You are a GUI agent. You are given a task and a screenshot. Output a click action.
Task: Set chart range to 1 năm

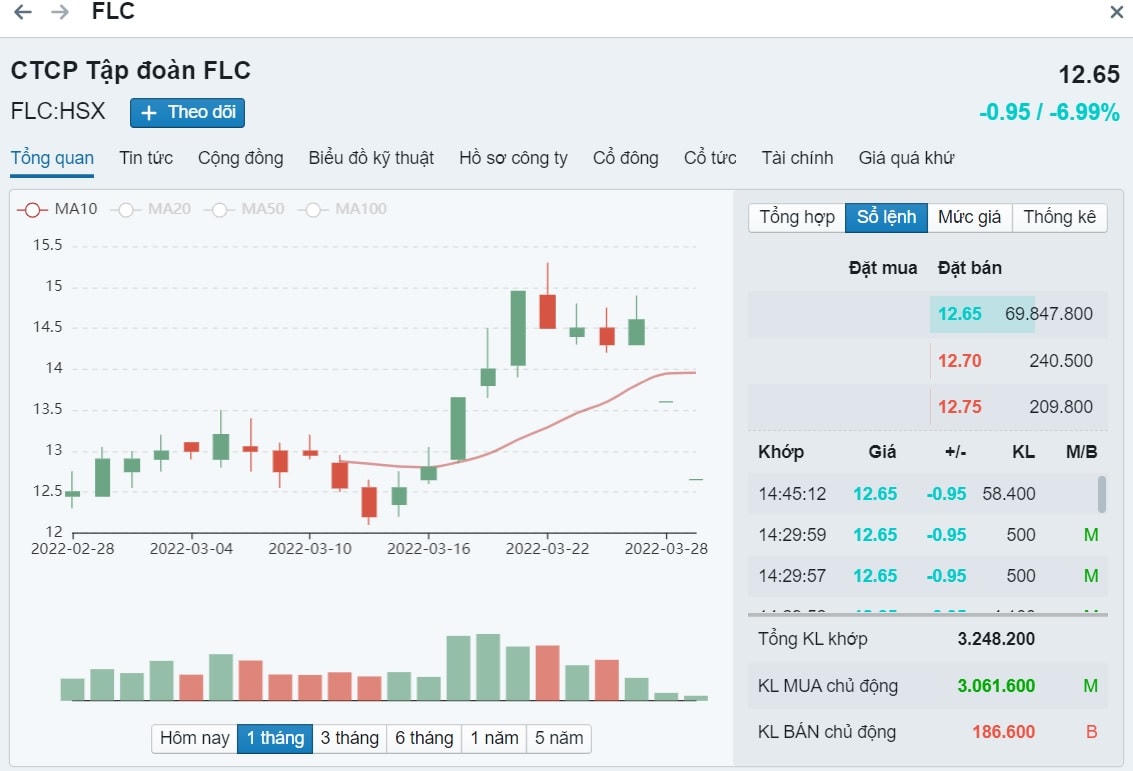[494, 738]
